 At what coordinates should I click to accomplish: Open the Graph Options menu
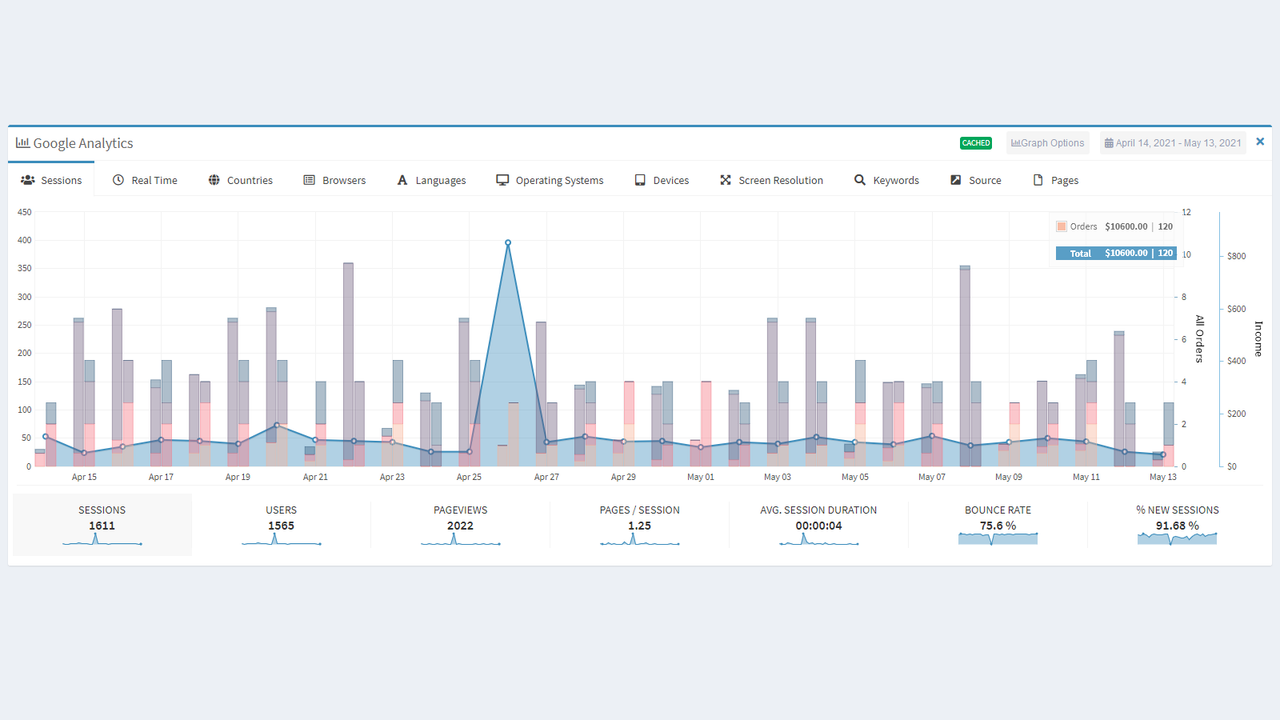tap(1047, 143)
